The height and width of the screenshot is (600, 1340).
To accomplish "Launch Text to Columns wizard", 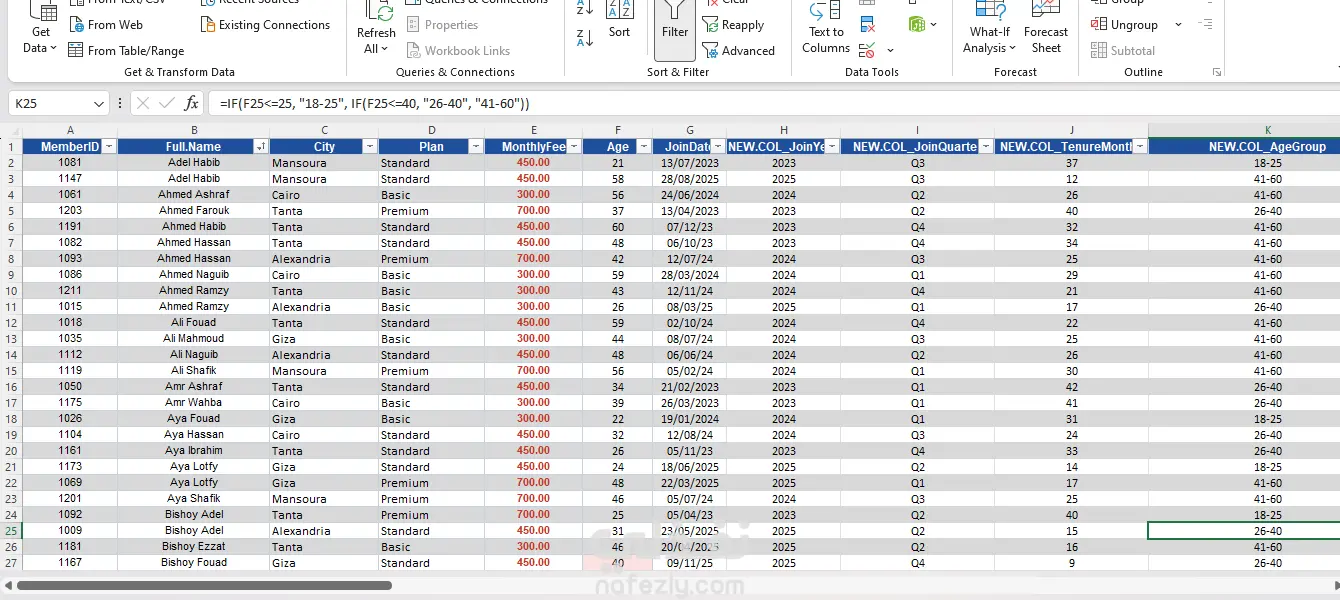I will click(x=826, y=27).
